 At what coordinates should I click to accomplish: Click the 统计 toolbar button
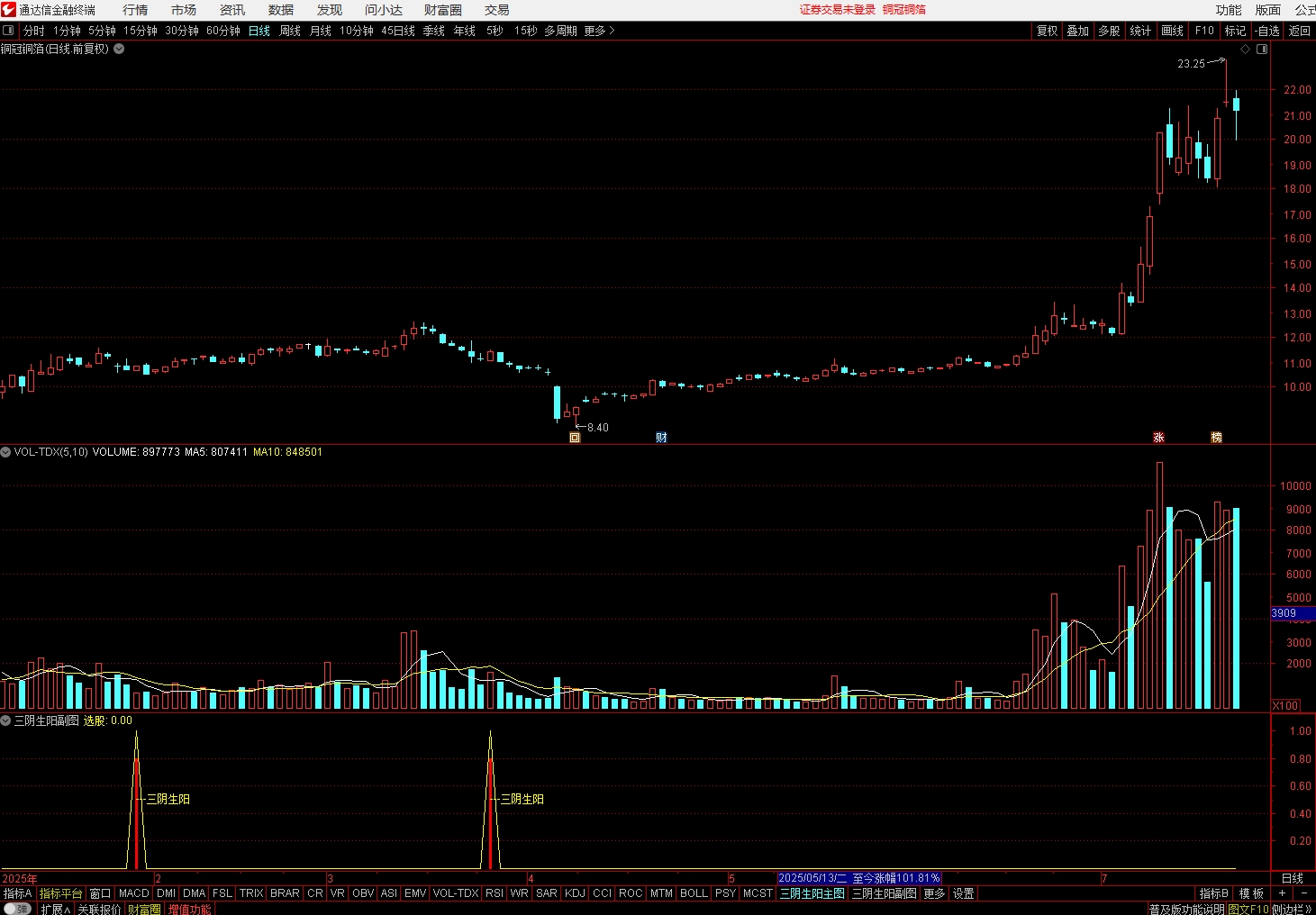point(1140,31)
